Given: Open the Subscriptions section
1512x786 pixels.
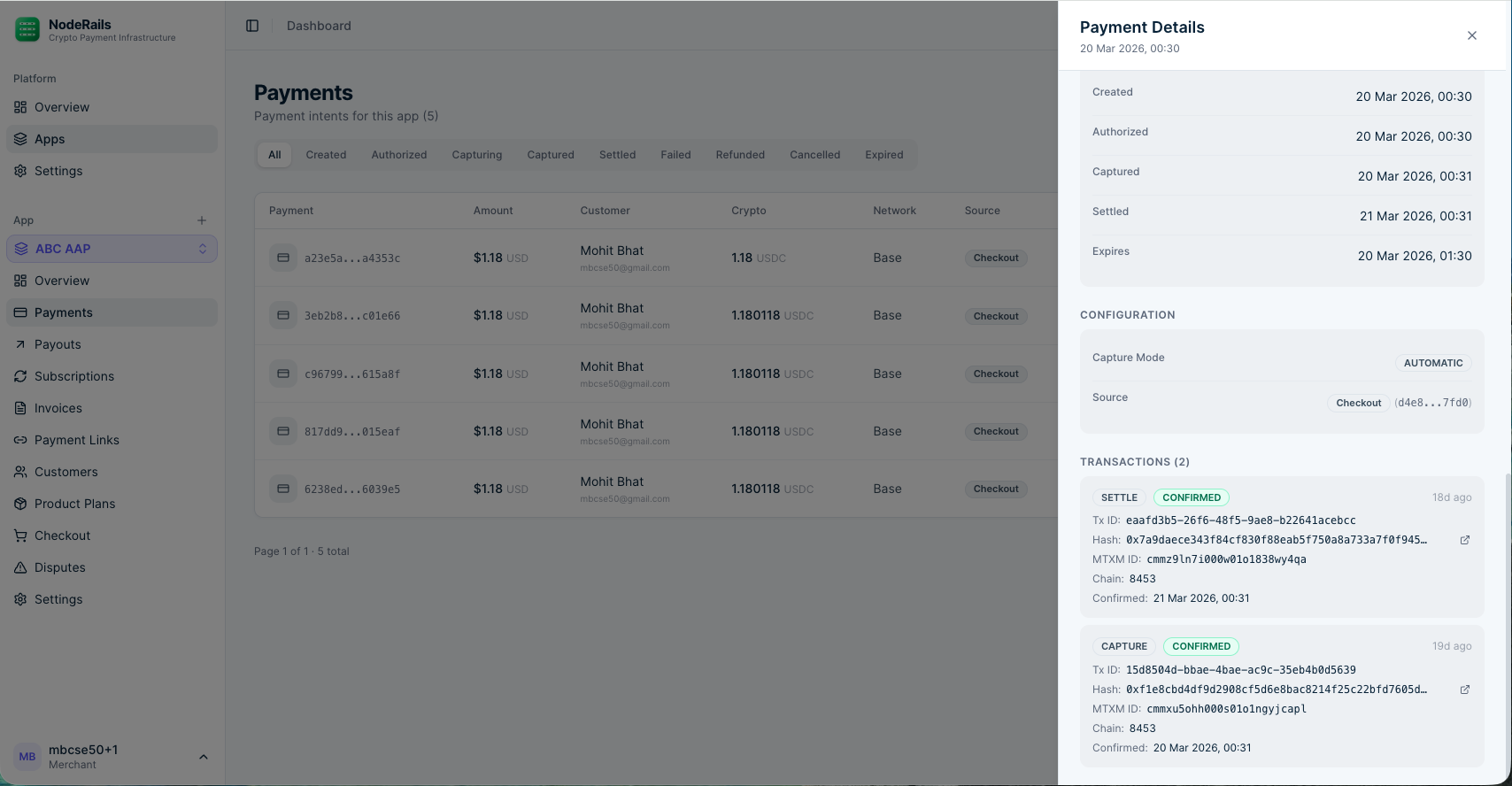Looking at the screenshot, I should click(x=73, y=376).
